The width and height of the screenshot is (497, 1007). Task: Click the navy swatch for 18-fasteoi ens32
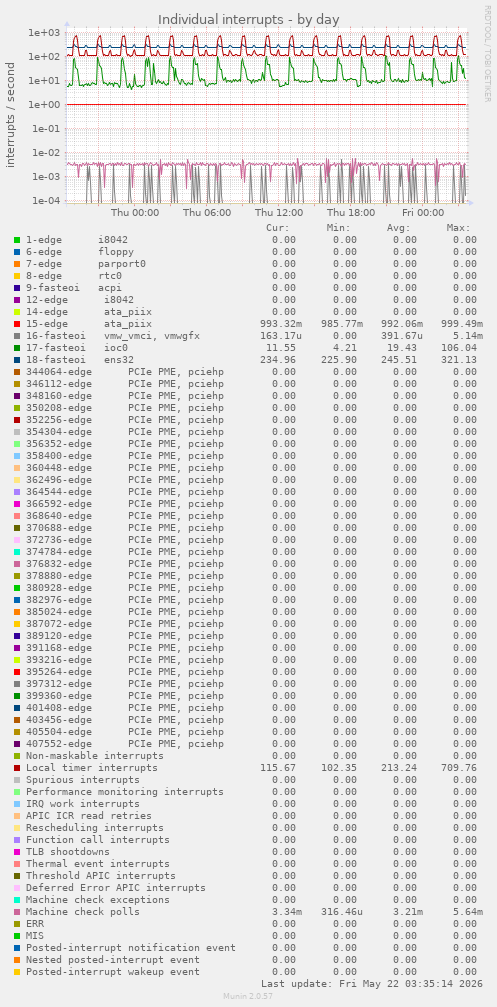(x=17, y=360)
